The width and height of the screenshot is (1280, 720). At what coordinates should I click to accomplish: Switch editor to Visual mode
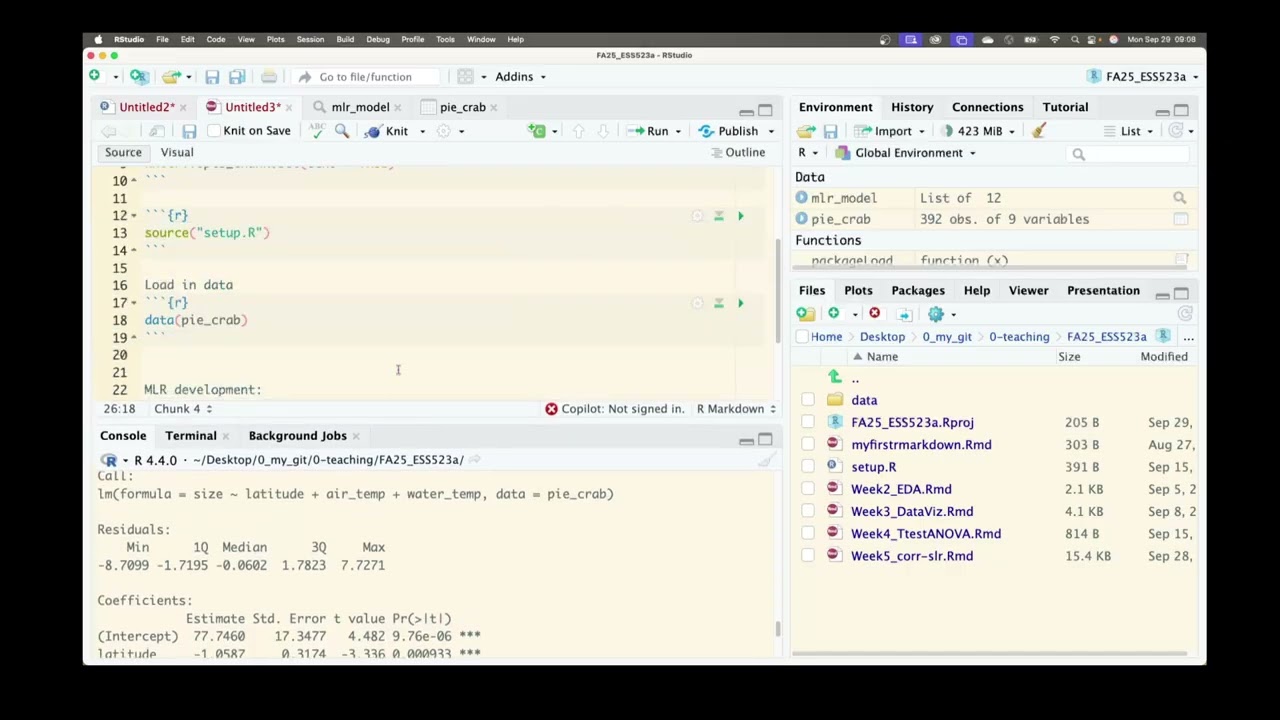(177, 153)
